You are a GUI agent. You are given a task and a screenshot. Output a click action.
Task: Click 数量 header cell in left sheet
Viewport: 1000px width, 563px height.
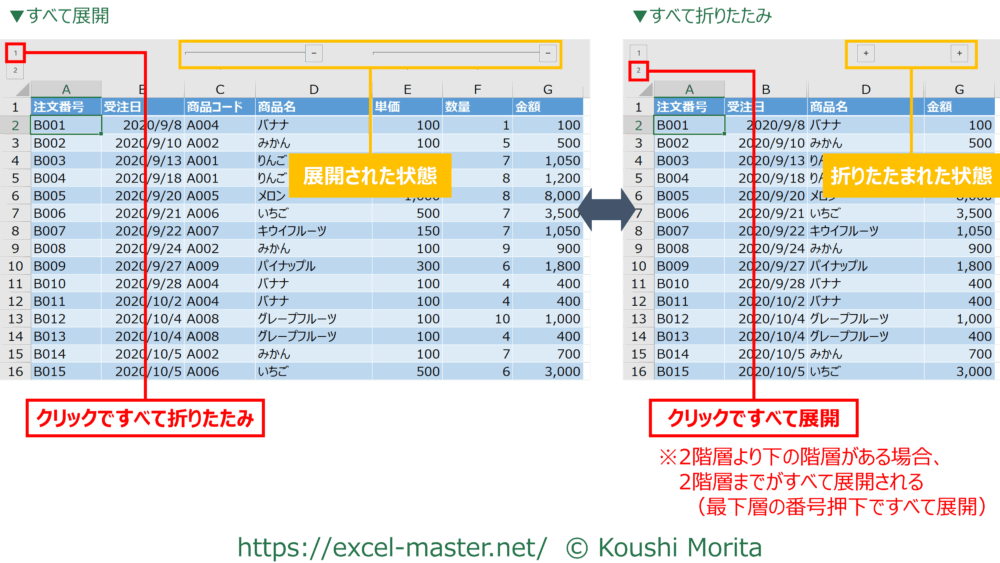(x=477, y=107)
